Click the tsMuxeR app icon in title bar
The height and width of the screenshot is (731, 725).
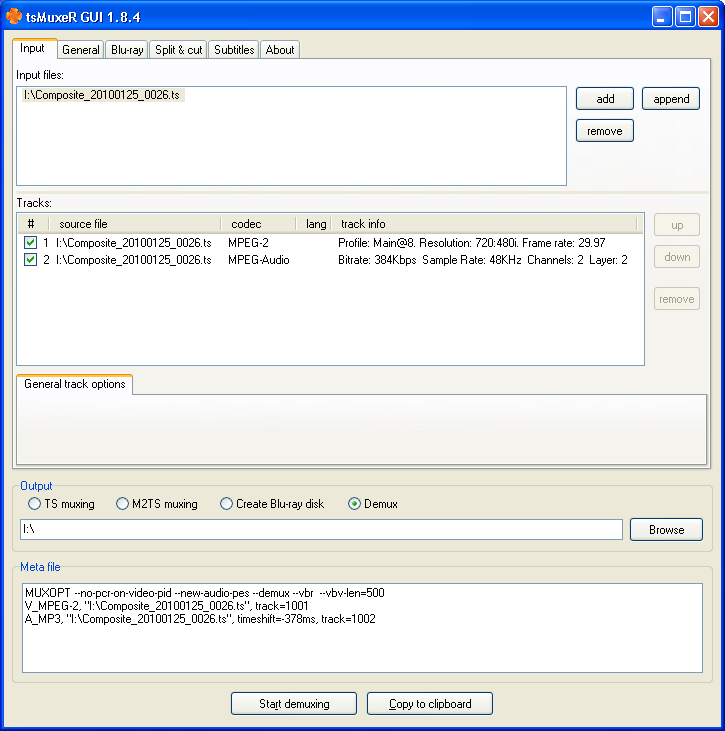(x=14, y=16)
